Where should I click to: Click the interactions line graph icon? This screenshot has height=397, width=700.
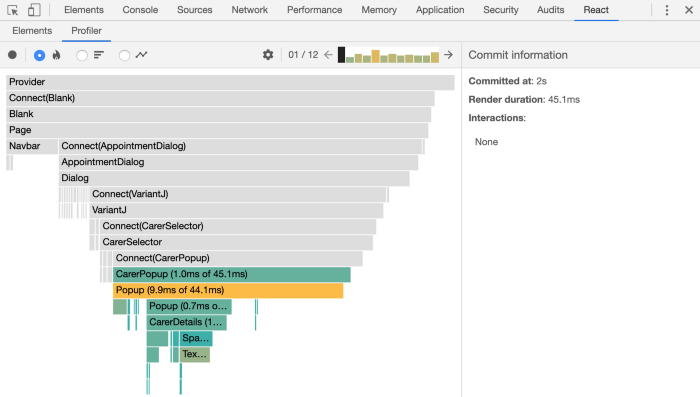pyautogui.click(x=142, y=55)
